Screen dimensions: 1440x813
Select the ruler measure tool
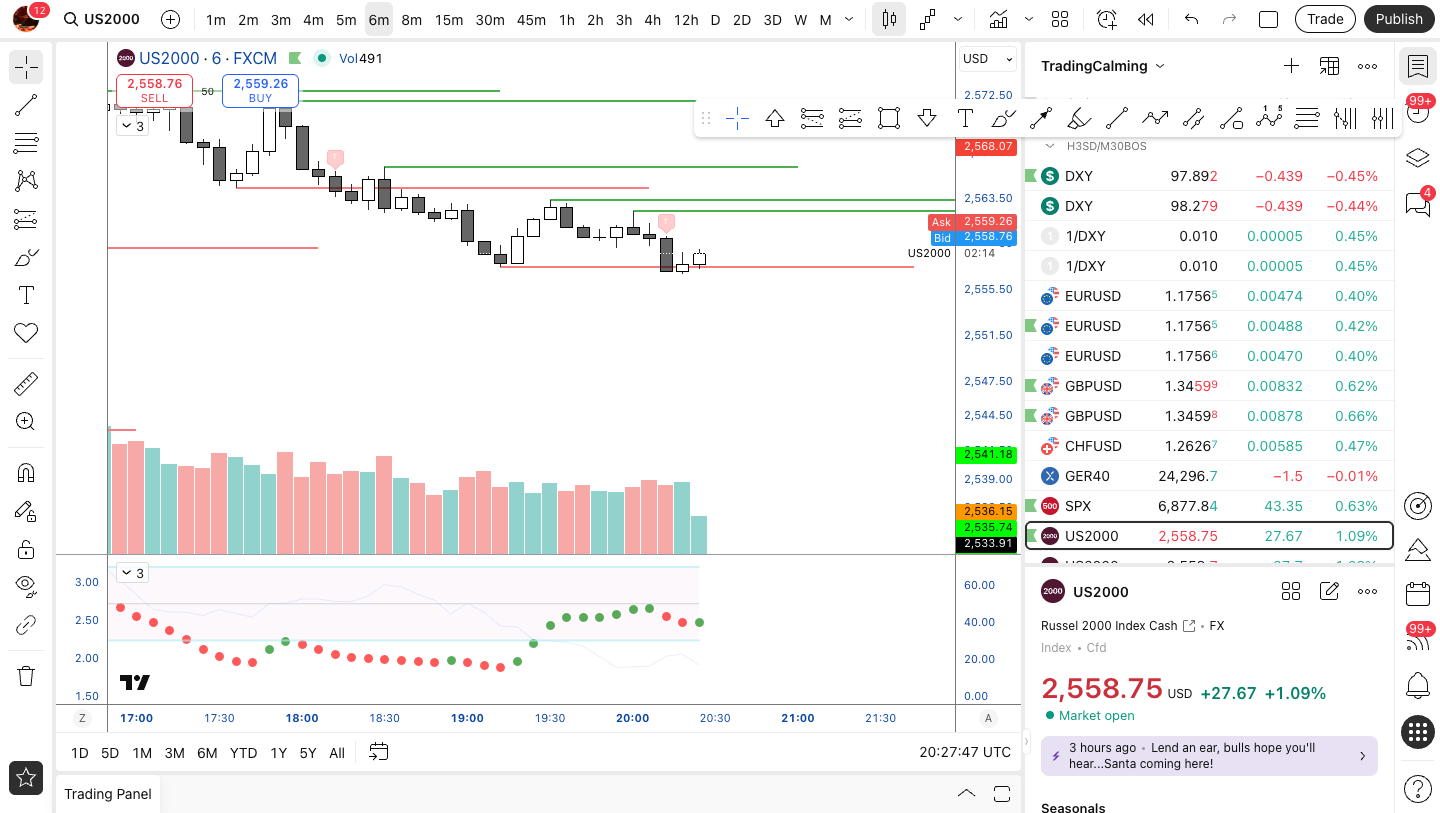pyautogui.click(x=26, y=384)
